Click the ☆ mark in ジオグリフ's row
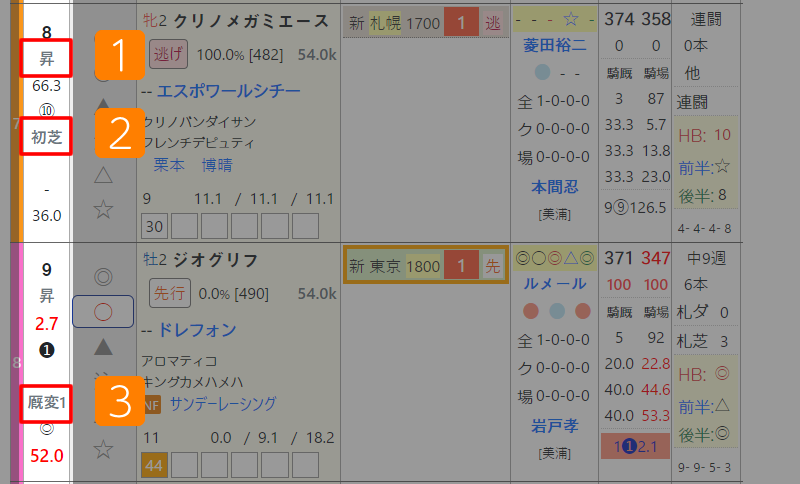 pos(102,449)
